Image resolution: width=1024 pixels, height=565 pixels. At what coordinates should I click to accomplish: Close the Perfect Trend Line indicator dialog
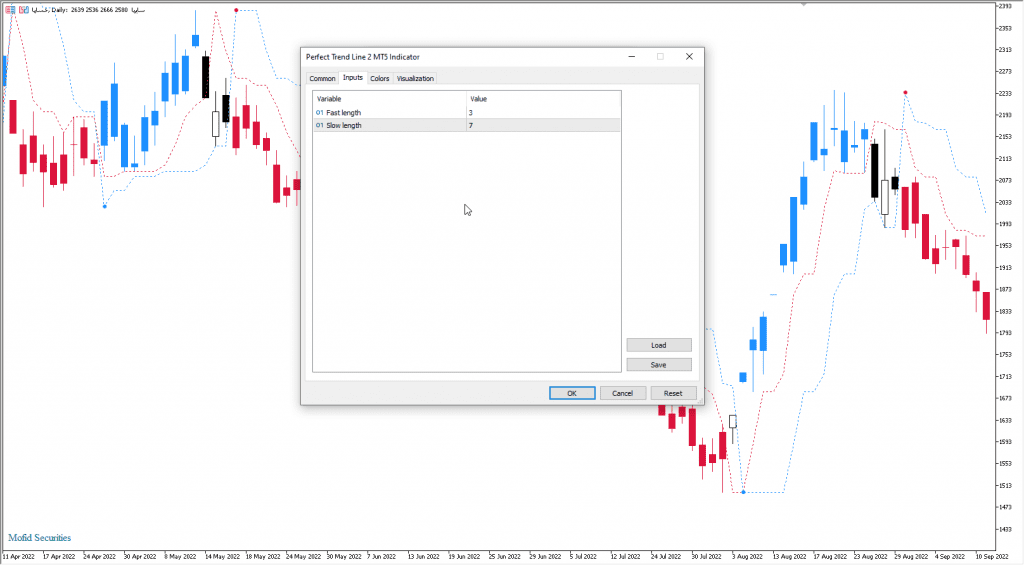click(x=689, y=57)
